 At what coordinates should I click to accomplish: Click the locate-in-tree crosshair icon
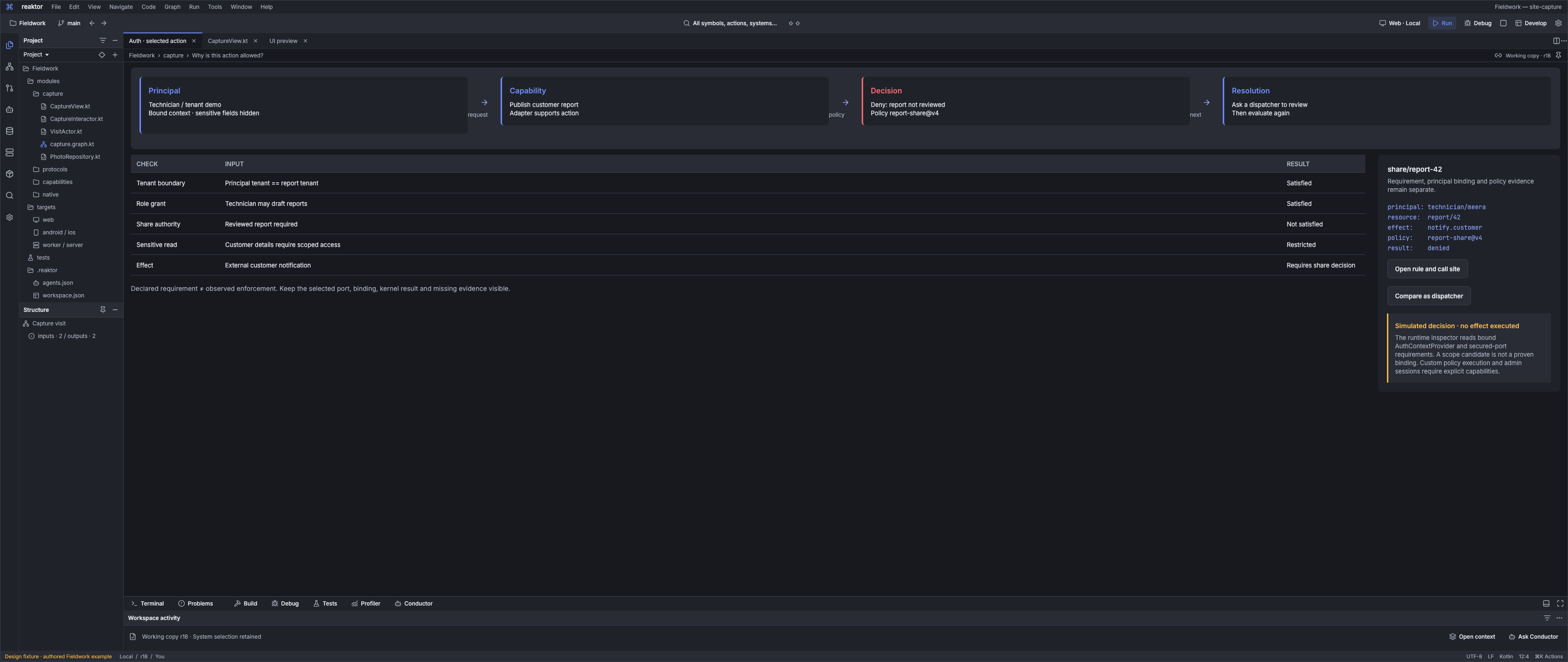pyautogui.click(x=102, y=55)
